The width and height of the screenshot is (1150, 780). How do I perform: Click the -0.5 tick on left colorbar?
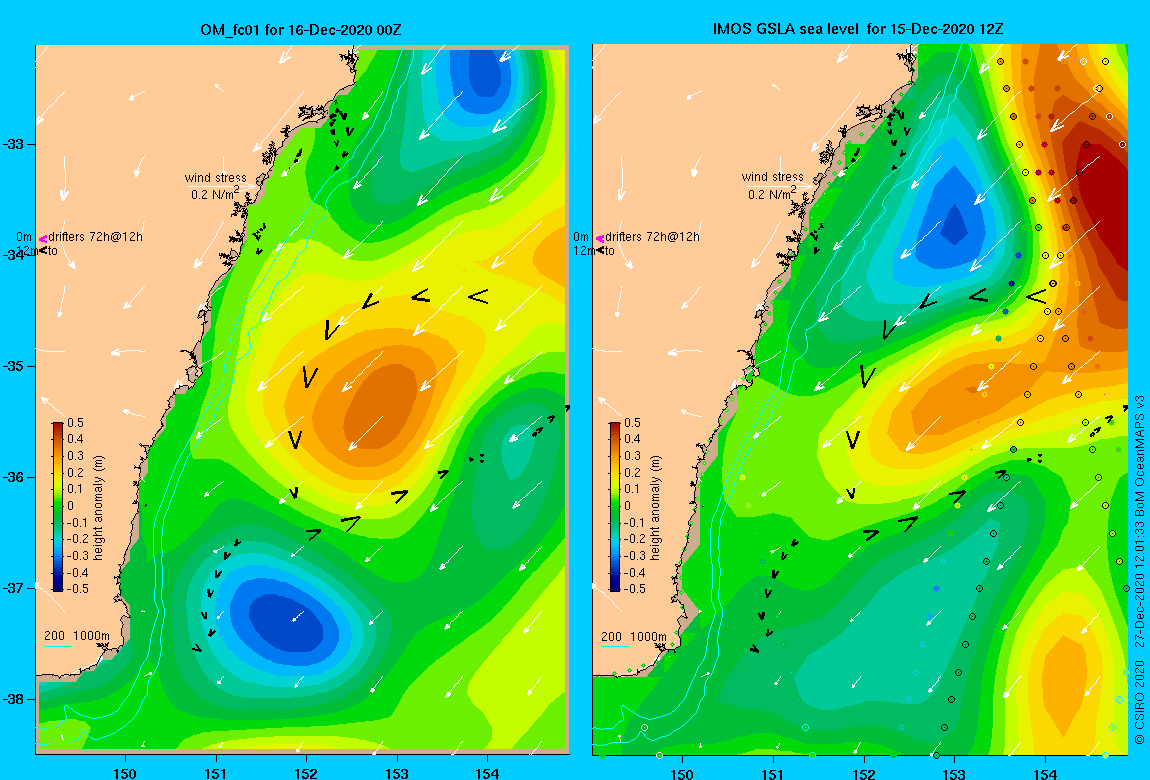(x=77, y=589)
